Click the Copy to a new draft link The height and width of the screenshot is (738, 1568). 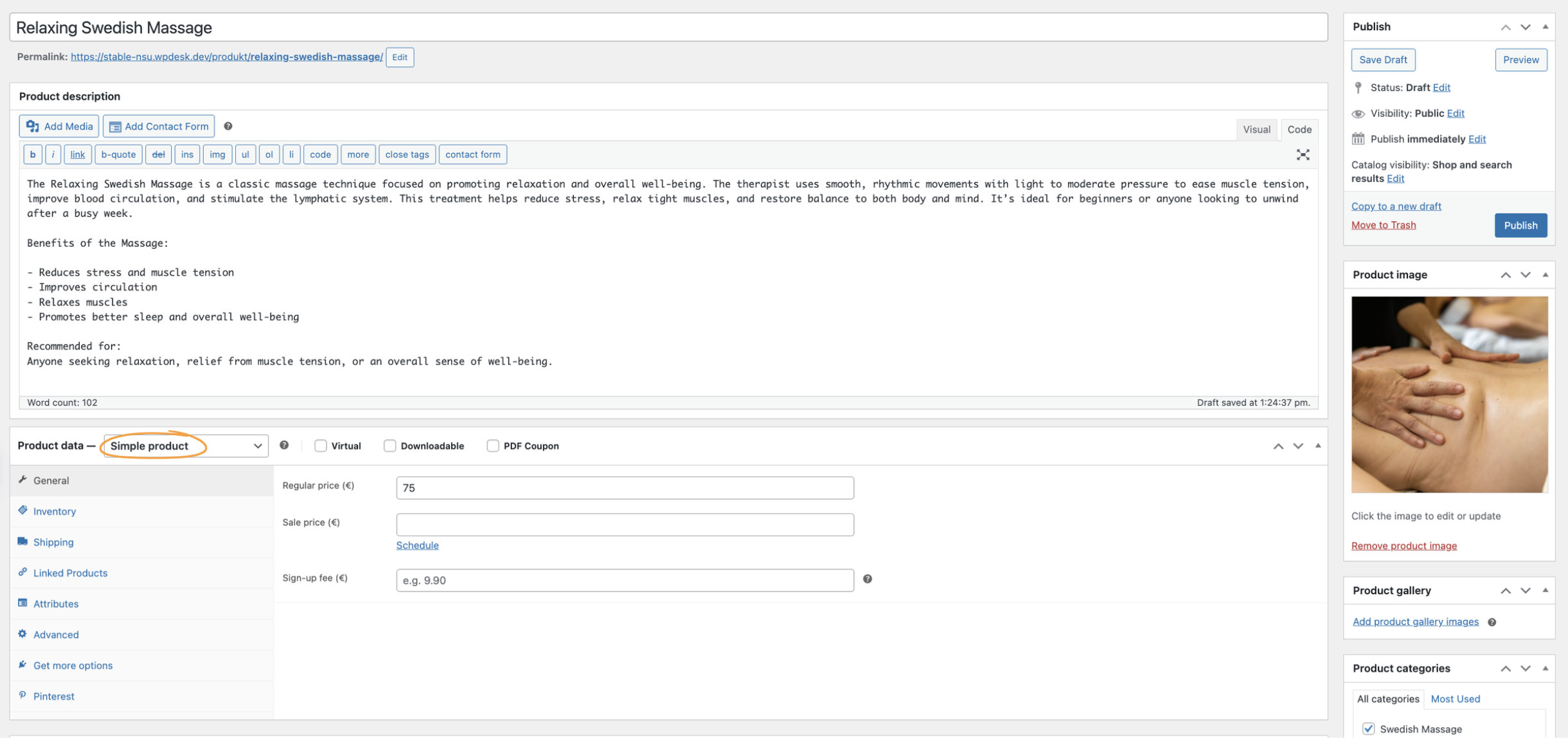click(1396, 206)
